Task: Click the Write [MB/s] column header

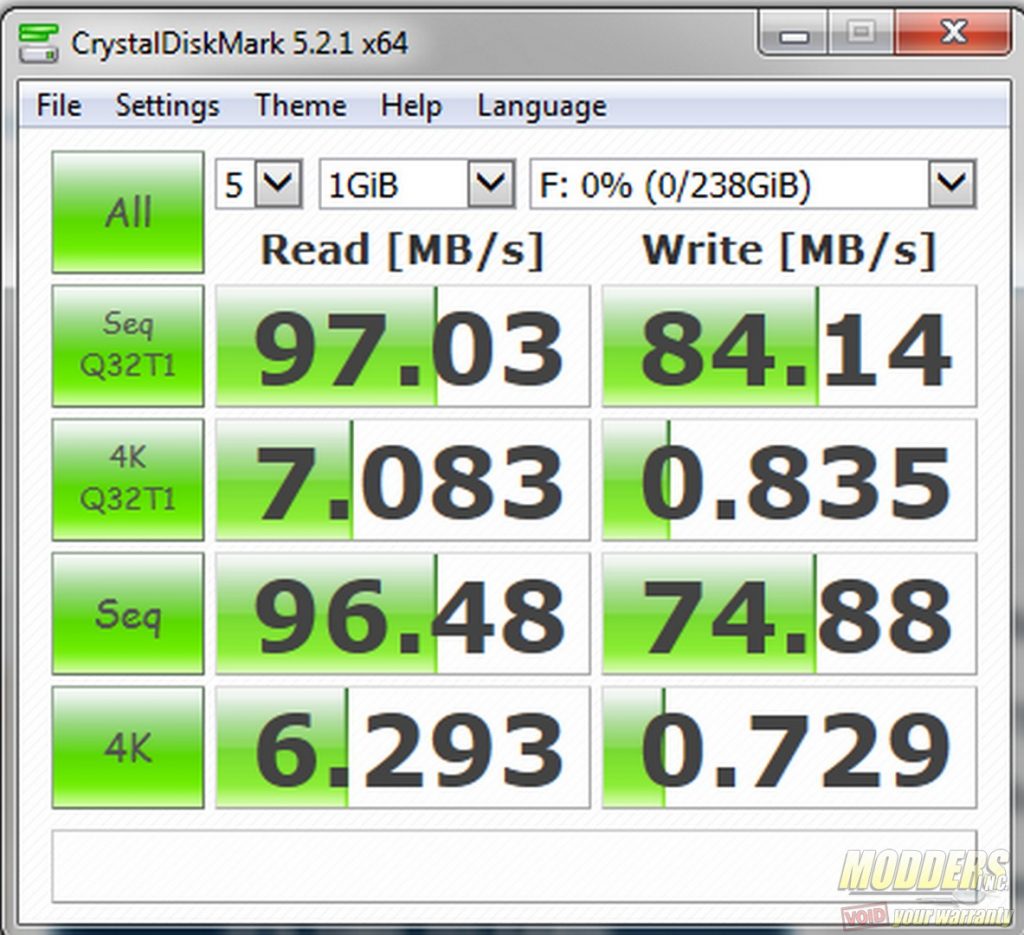Action: (x=789, y=250)
